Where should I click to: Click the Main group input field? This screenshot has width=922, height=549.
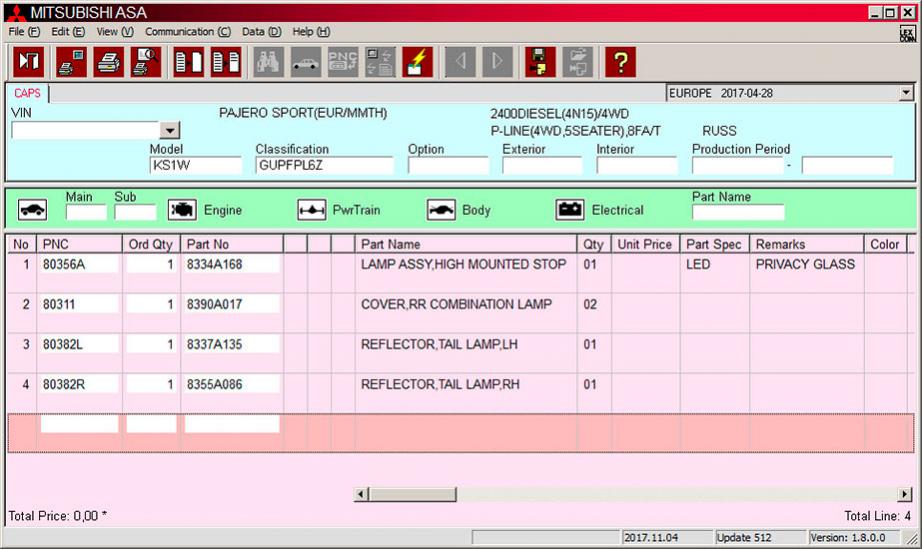[86, 212]
